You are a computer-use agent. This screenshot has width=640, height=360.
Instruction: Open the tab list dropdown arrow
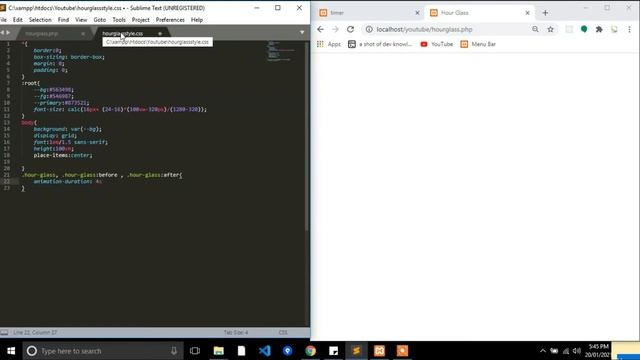[x=302, y=33]
